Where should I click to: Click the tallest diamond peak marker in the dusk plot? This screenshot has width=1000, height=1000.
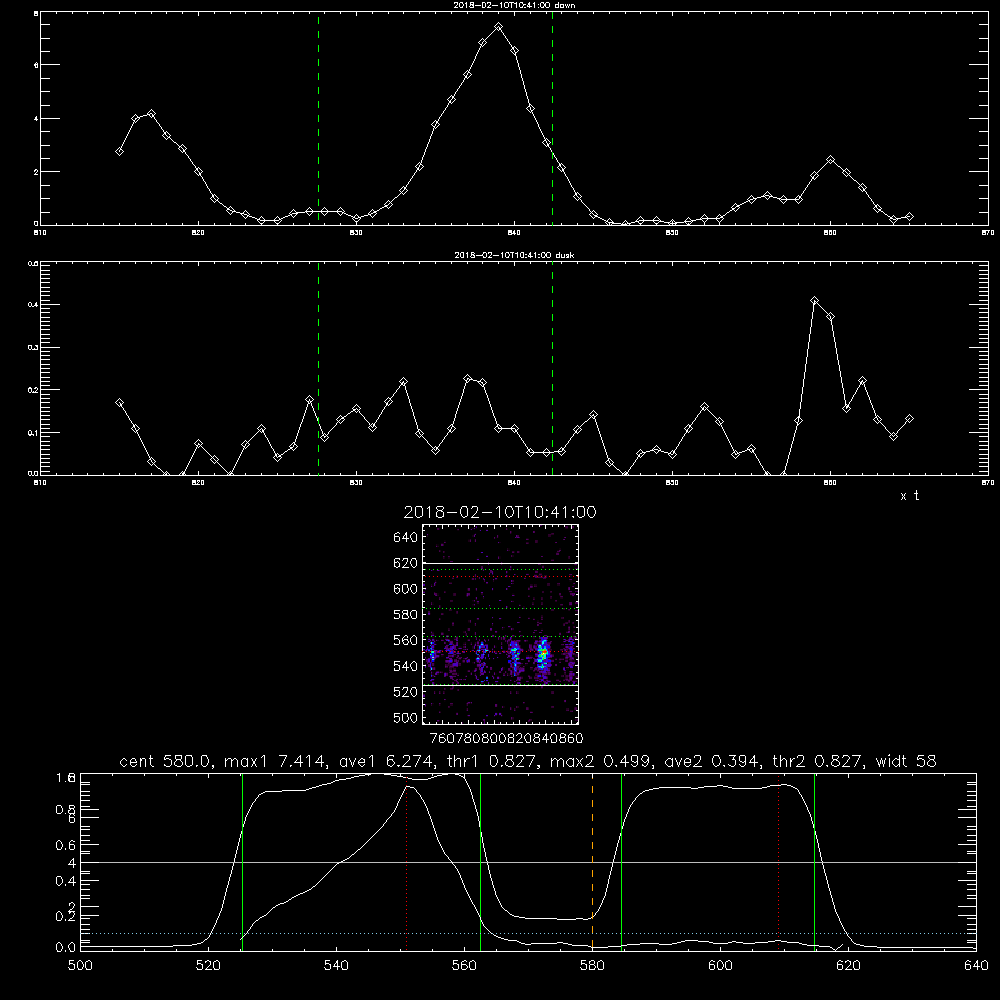point(814,300)
